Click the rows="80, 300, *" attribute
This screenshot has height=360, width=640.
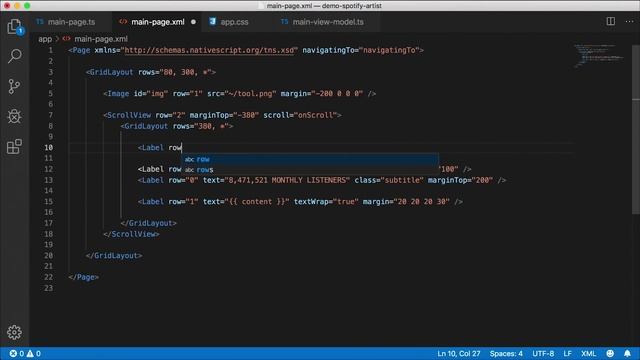point(175,72)
